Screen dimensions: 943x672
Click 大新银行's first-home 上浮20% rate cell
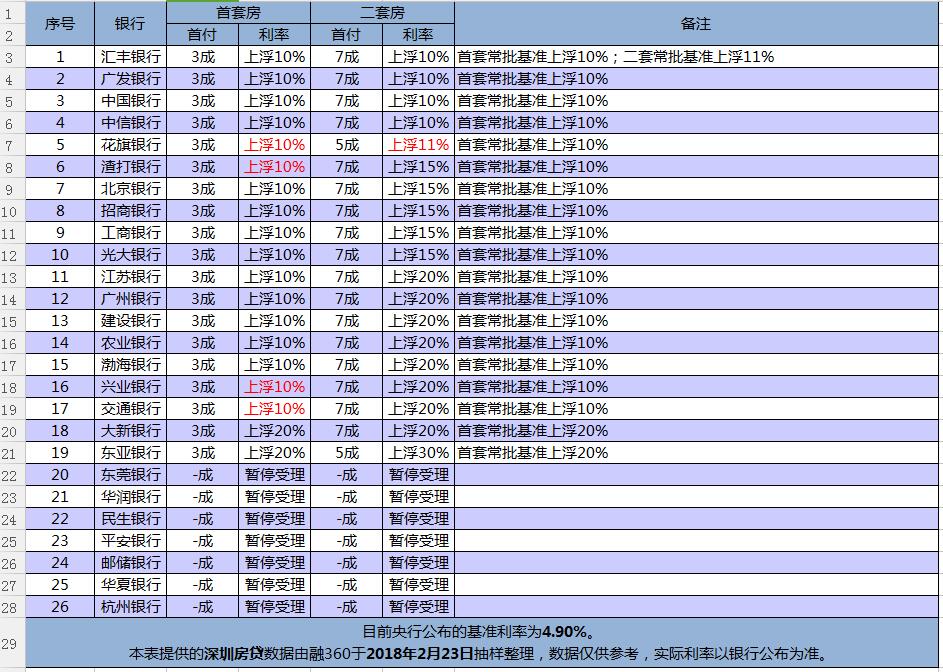click(274, 430)
